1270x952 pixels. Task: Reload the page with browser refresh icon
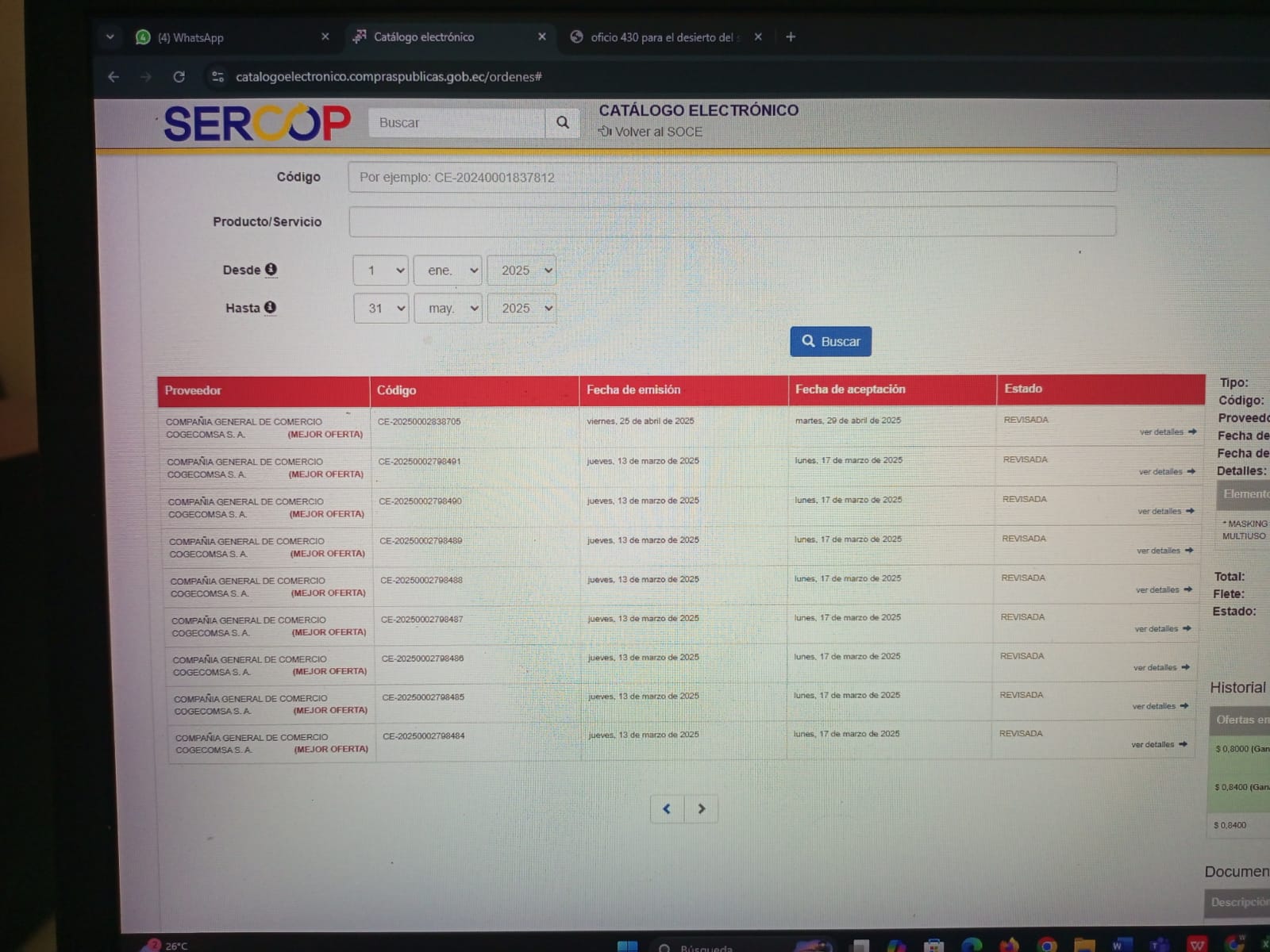tap(179, 77)
